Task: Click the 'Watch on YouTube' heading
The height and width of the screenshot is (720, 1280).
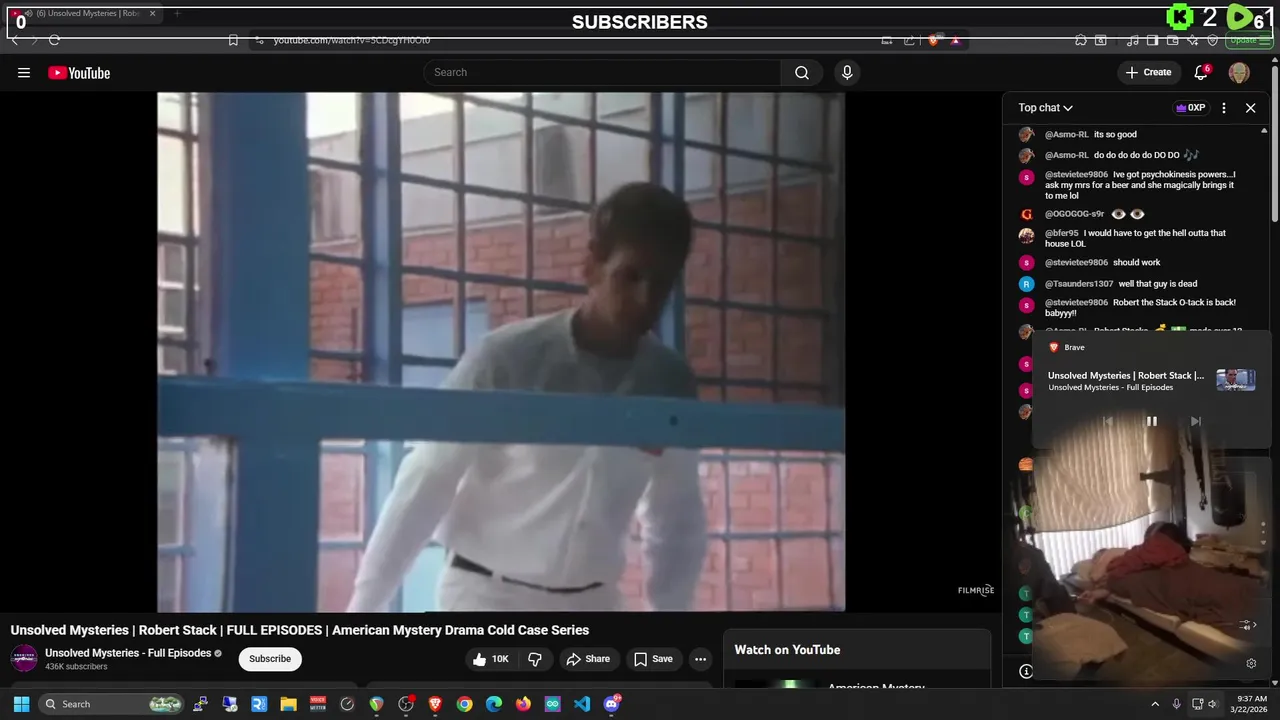Action: click(787, 650)
